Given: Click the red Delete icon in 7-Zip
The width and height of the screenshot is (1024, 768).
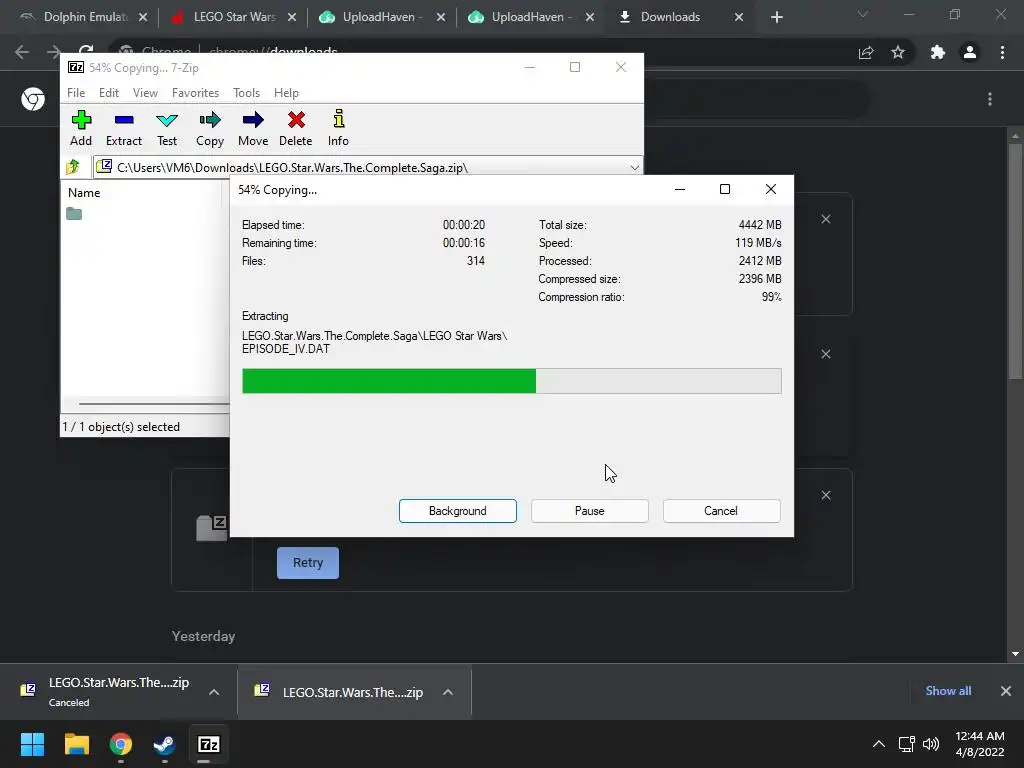Looking at the screenshot, I should click(x=296, y=128).
